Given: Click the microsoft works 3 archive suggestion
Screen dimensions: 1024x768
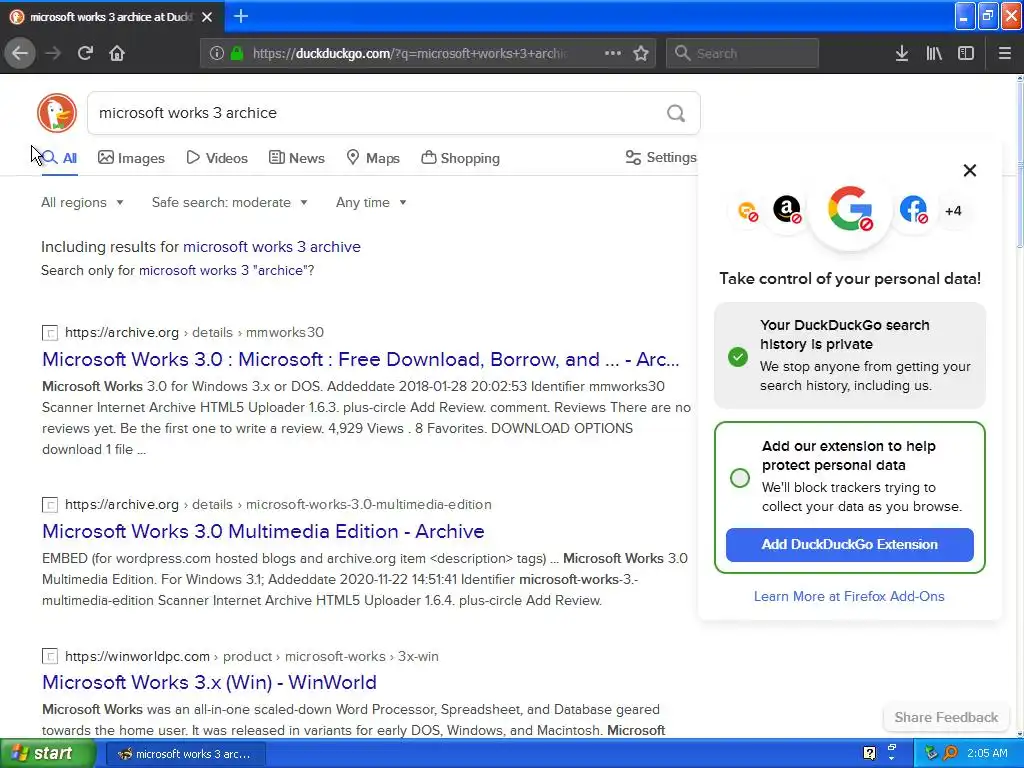Looking at the screenshot, I should tap(272, 247).
